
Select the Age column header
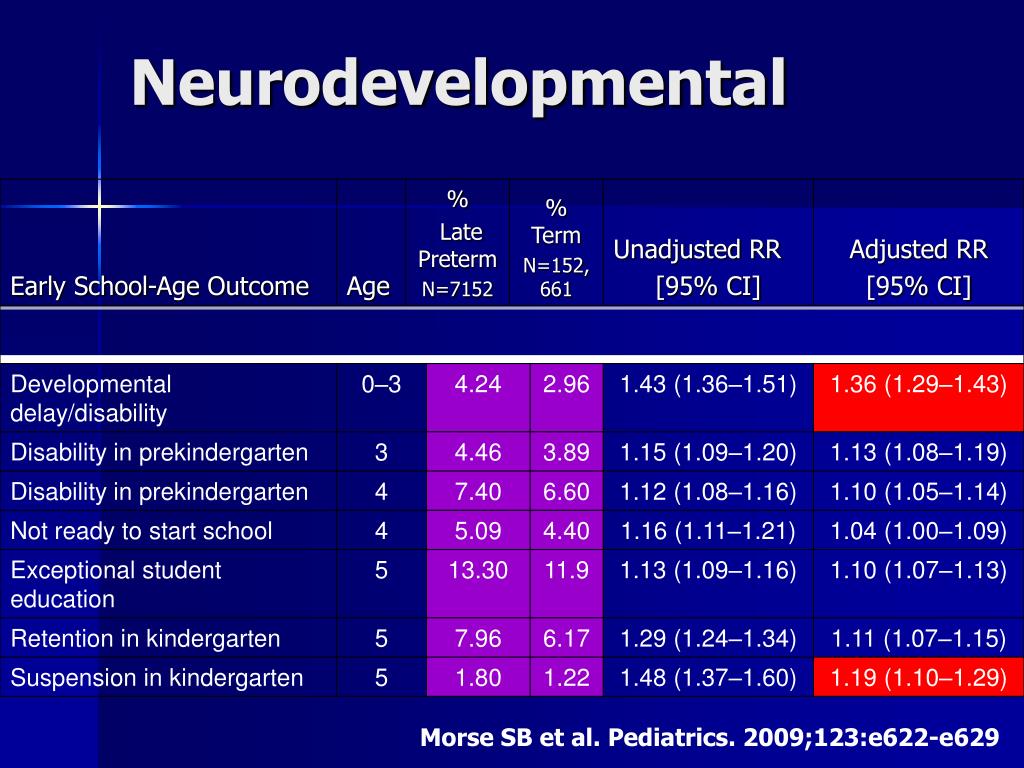point(368,286)
